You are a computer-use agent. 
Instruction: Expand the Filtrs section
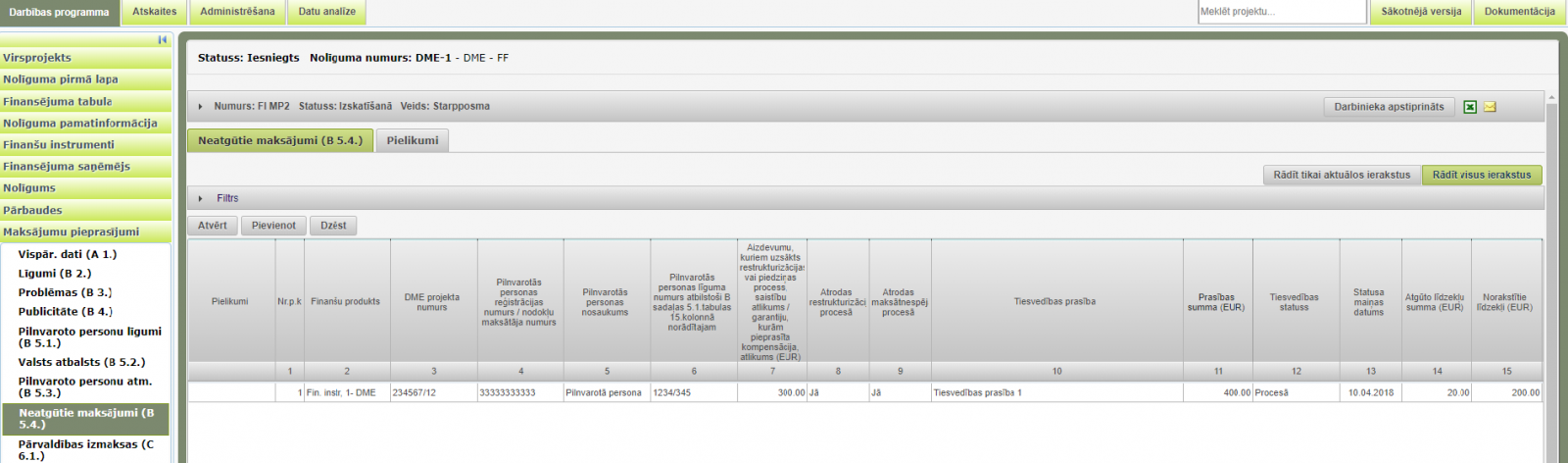(201, 198)
